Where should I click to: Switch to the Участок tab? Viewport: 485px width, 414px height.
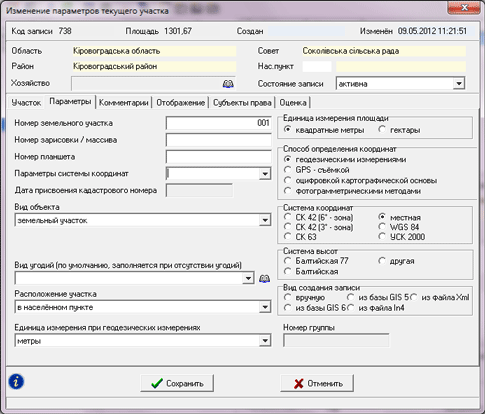pyautogui.click(x=26, y=103)
